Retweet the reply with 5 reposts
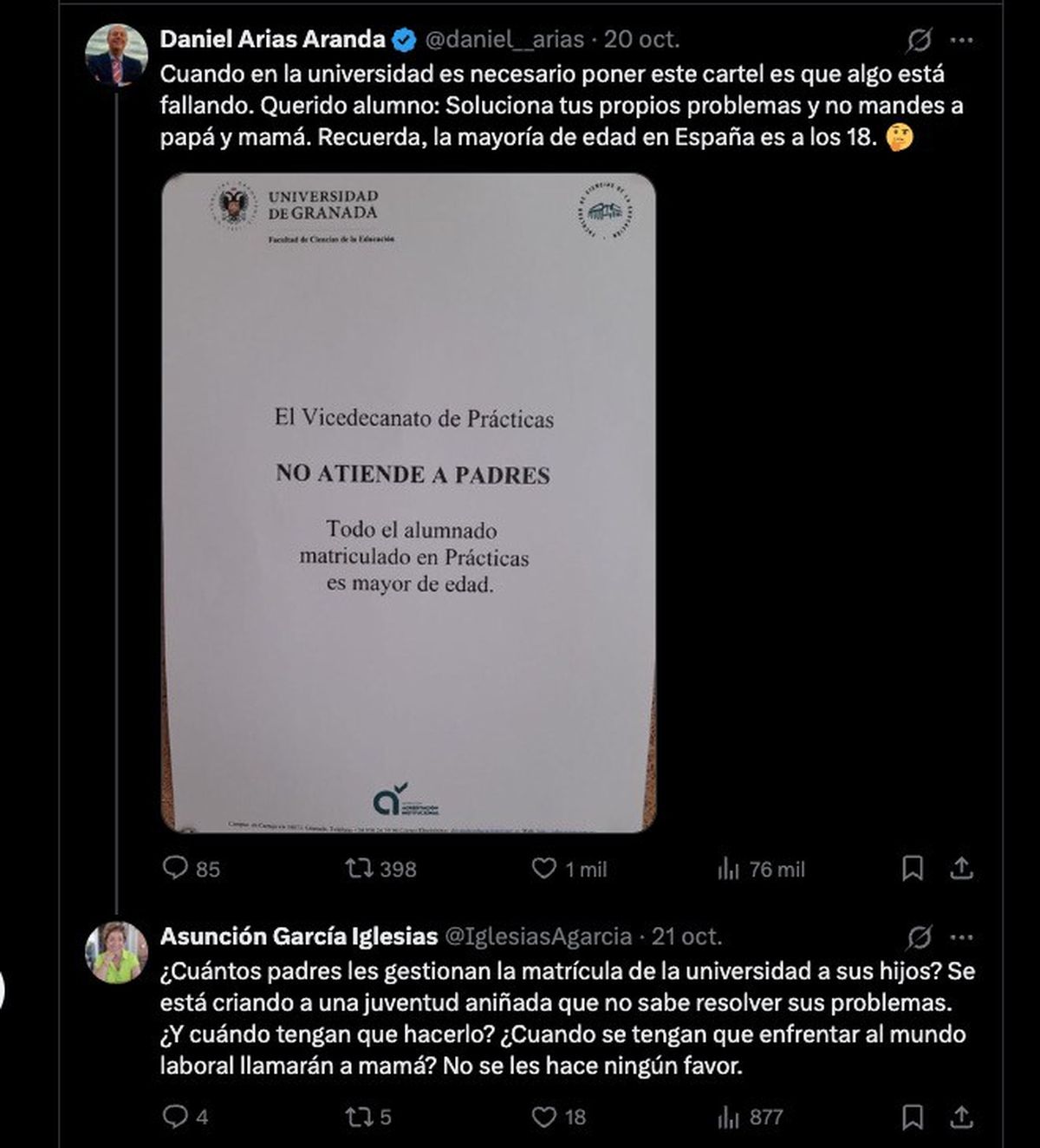The height and width of the screenshot is (1148, 1040). (x=369, y=1117)
